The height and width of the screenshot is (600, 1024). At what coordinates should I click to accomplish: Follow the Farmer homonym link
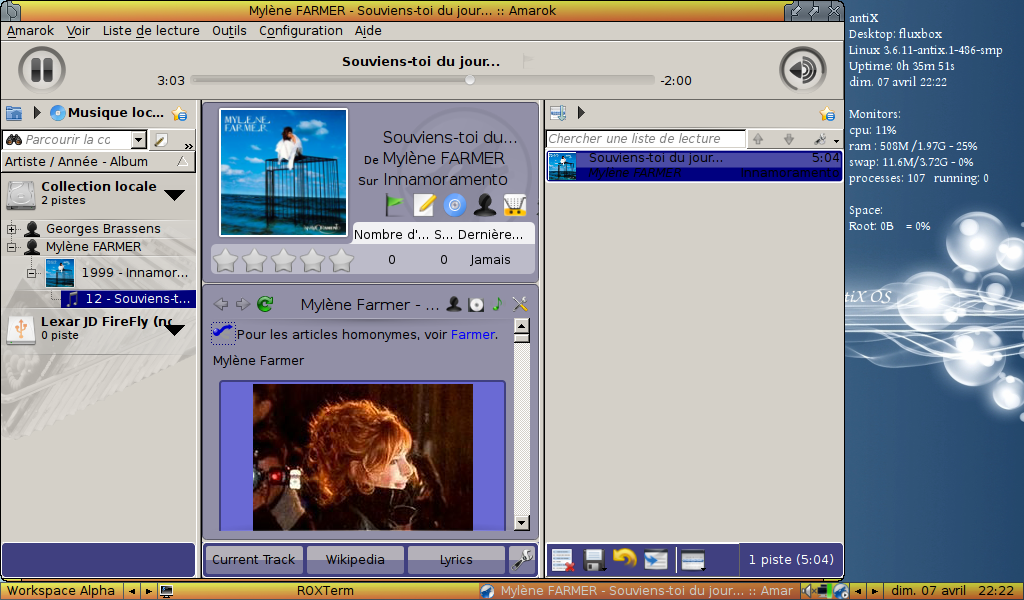473,334
